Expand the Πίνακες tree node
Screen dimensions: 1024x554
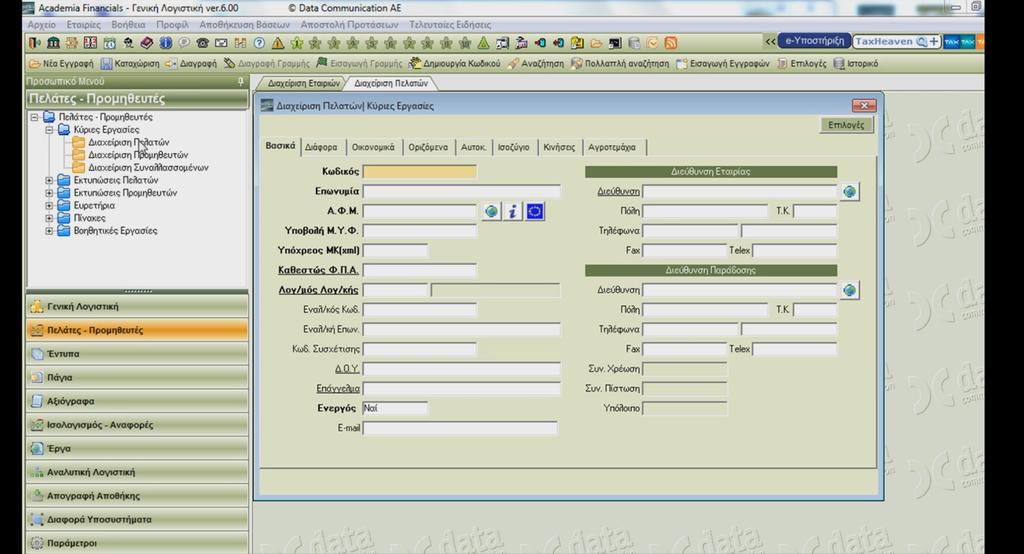[49, 218]
